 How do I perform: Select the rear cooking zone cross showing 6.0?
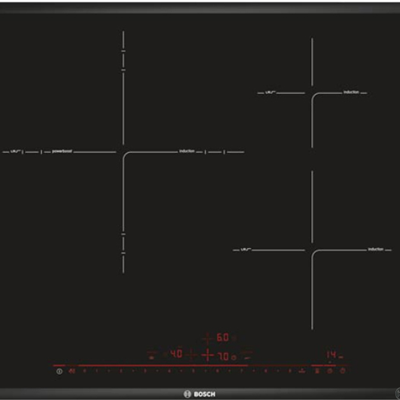[208, 338]
